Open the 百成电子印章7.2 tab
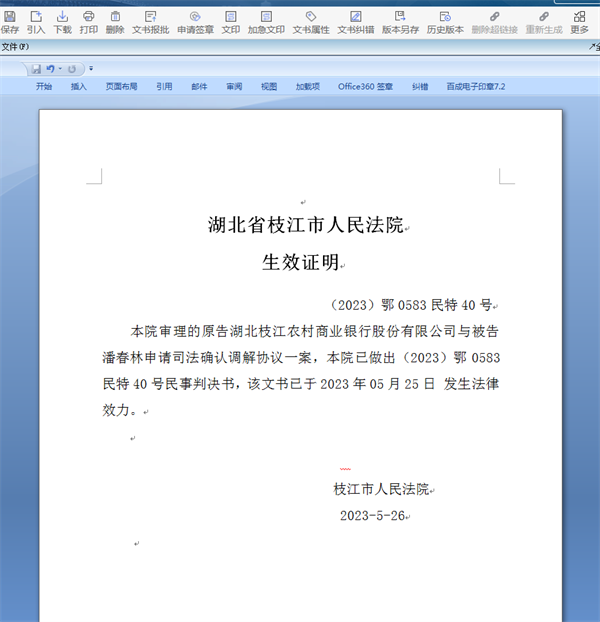The image size is (600, 622). [476, 86]
